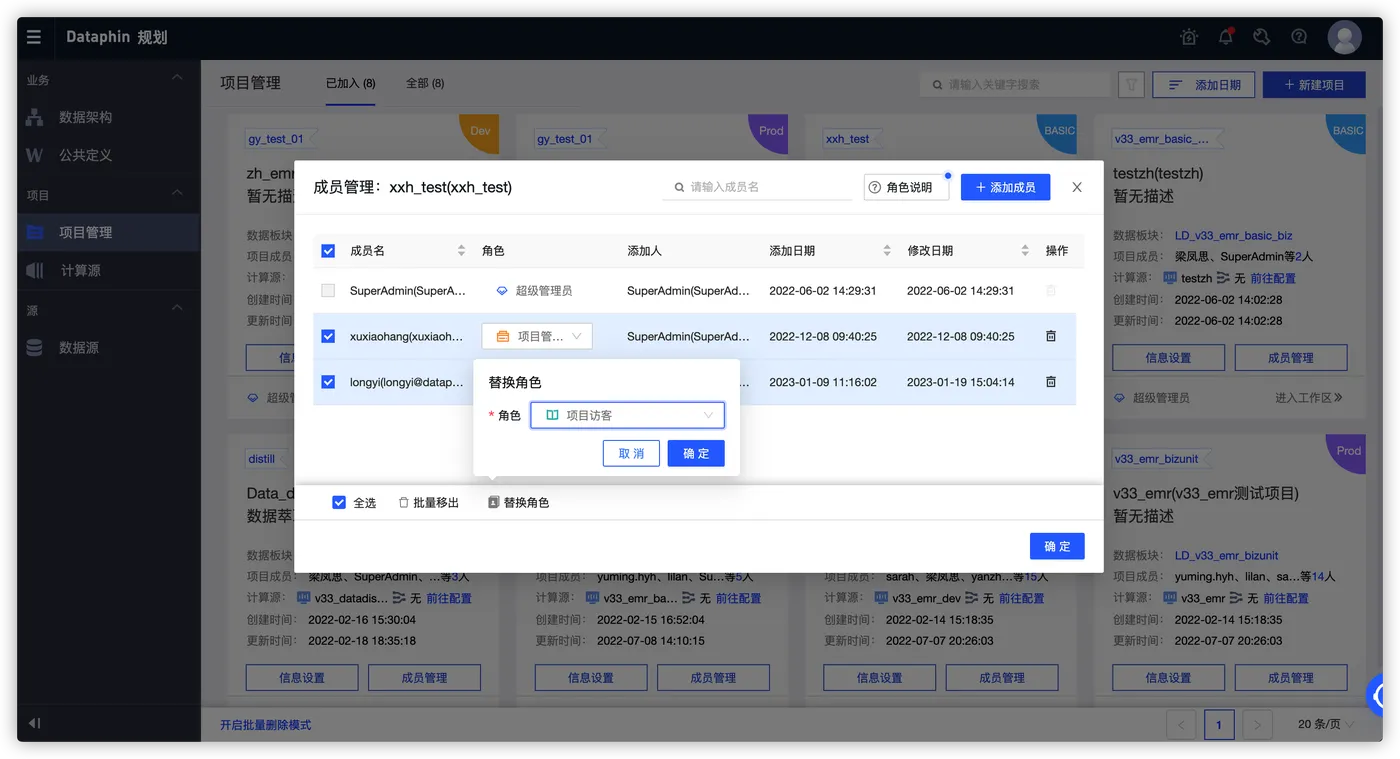Close the 成员管理 dialog
This screenshot has width=1400, height=759.
(x=1077, y=187)
